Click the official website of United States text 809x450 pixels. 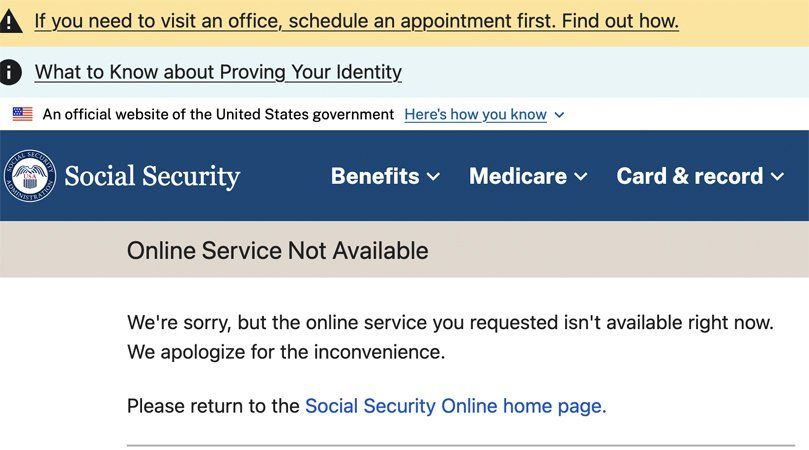point(218,114)
